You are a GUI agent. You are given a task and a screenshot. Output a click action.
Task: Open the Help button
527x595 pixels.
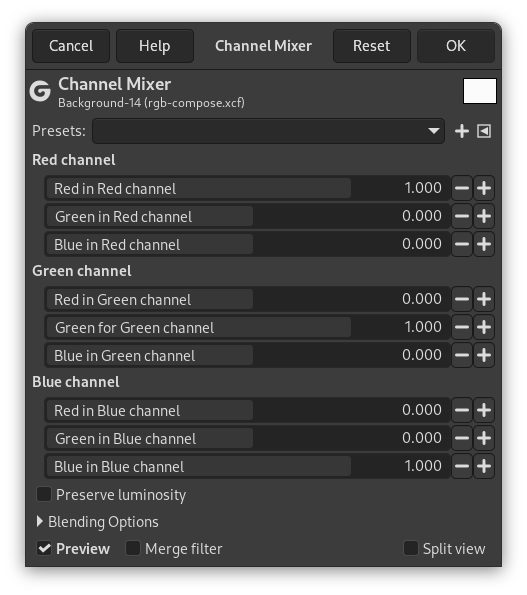pos(155,46)
